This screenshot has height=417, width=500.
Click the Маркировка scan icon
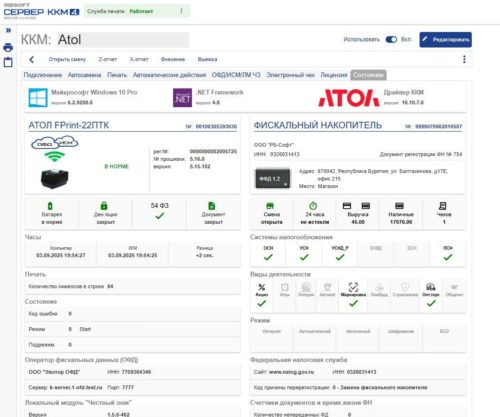coord(353,287)
